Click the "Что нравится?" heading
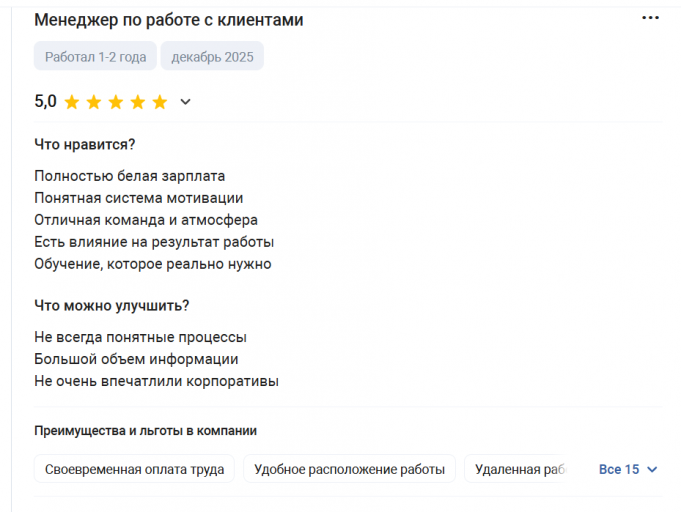 [x=85, y=144]
